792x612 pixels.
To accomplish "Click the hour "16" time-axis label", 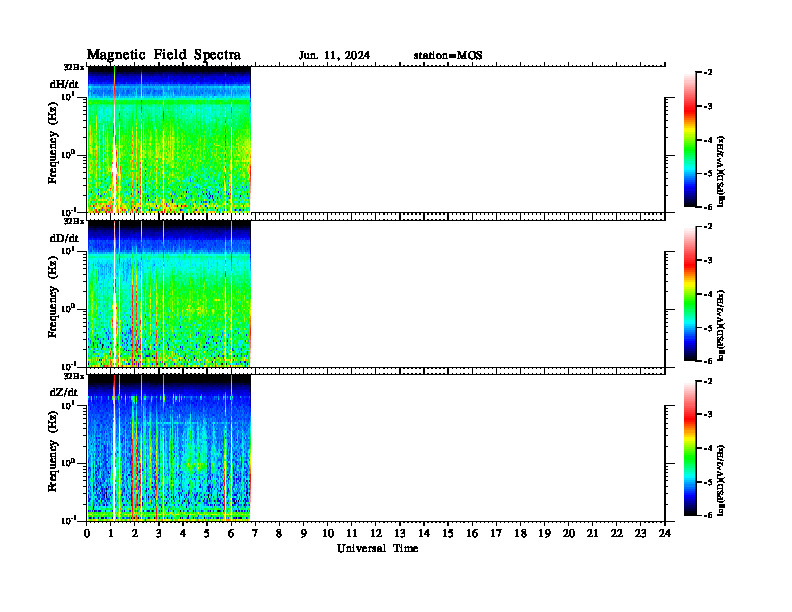I will (x=472, y=534).
